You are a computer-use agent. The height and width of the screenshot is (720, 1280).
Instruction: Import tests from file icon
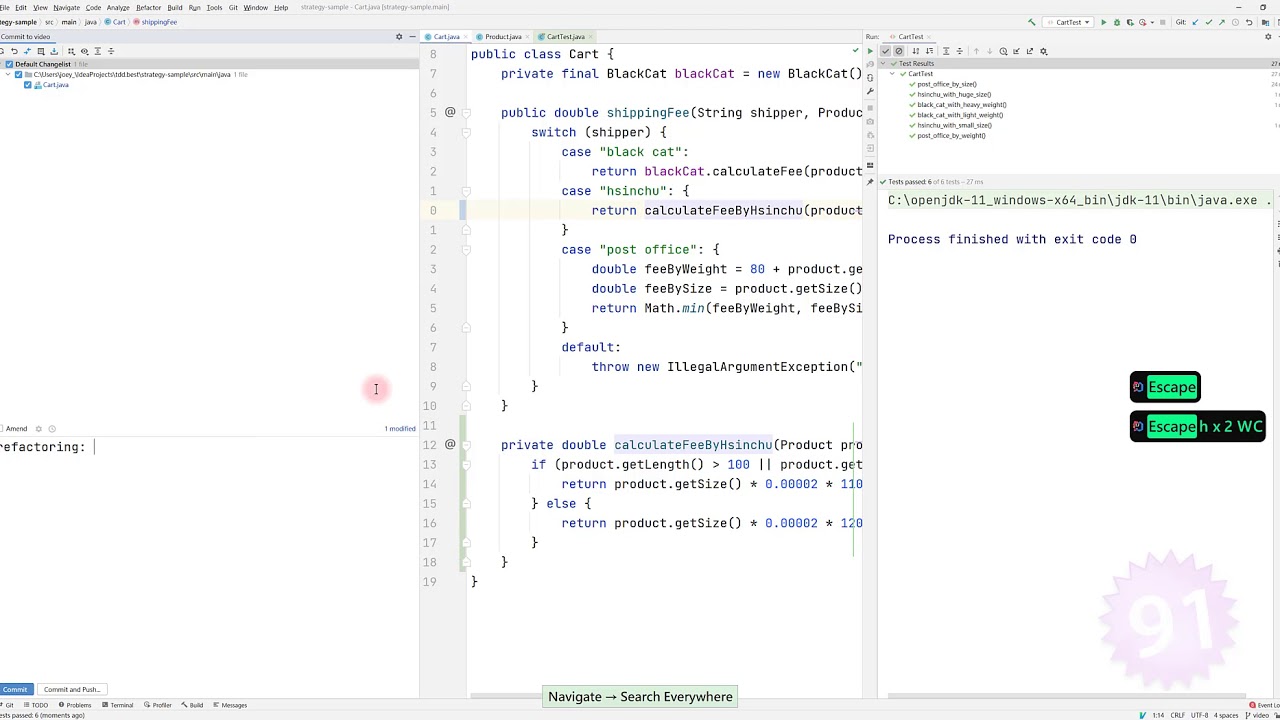pos(1016,51)
